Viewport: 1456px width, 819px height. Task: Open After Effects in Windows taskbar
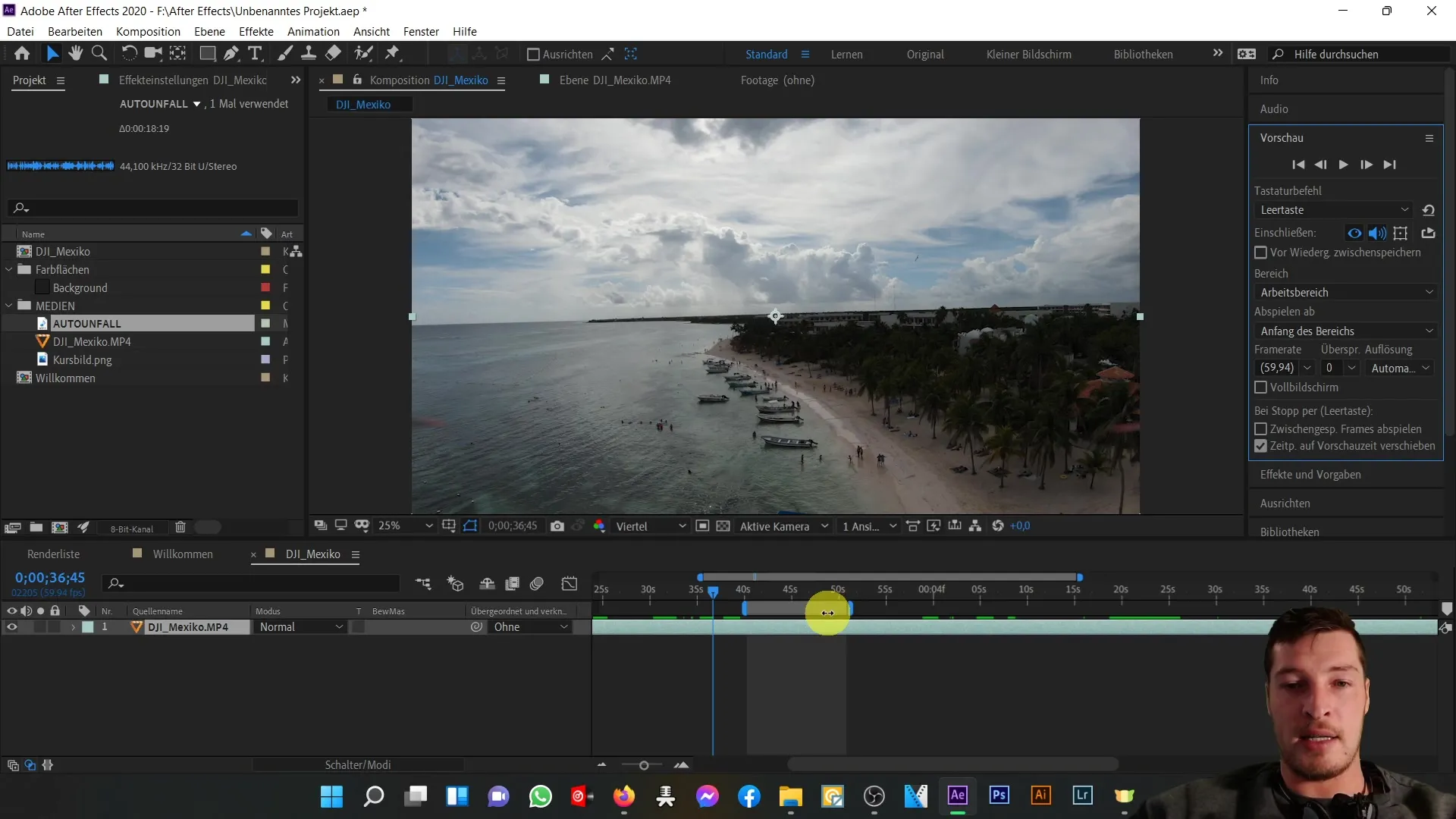(x=957, y=796)
